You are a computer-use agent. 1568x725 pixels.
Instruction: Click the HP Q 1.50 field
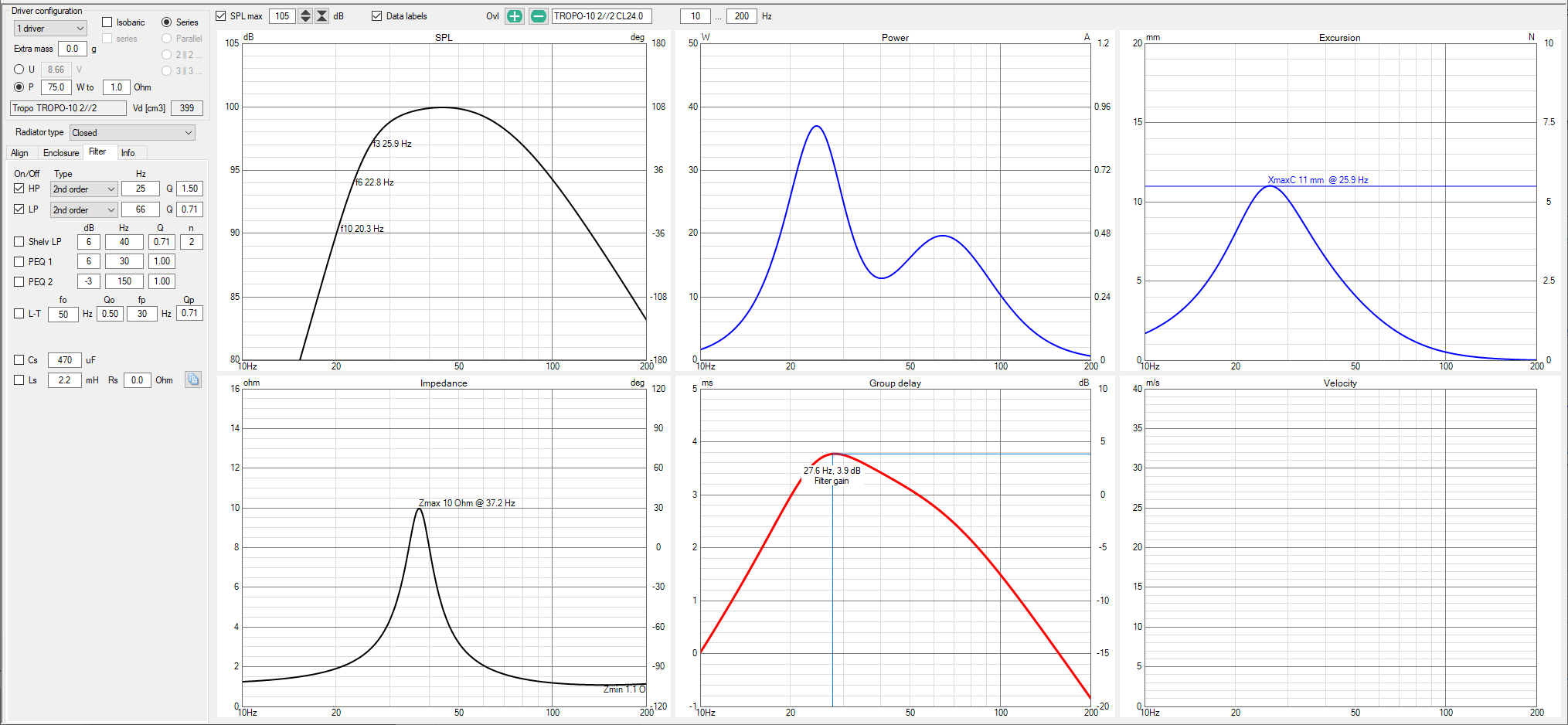pyautogui.click(x=190, y=189)
